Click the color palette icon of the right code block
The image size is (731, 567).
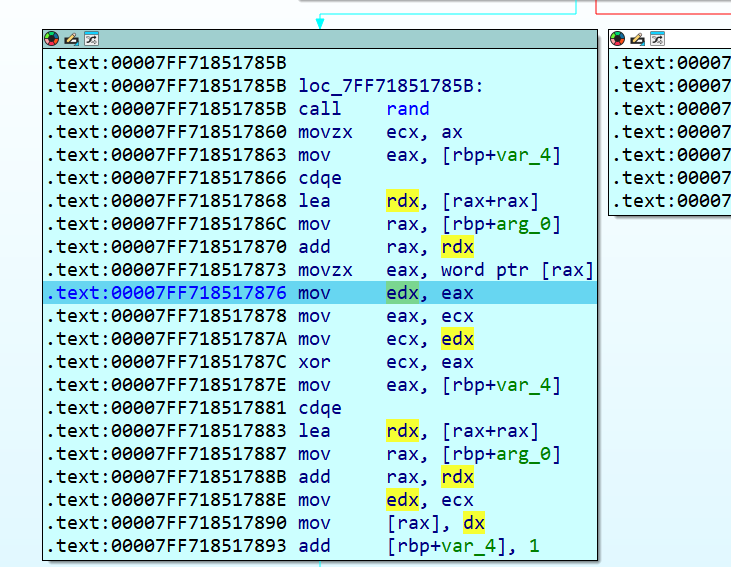(x=618, y=39)
